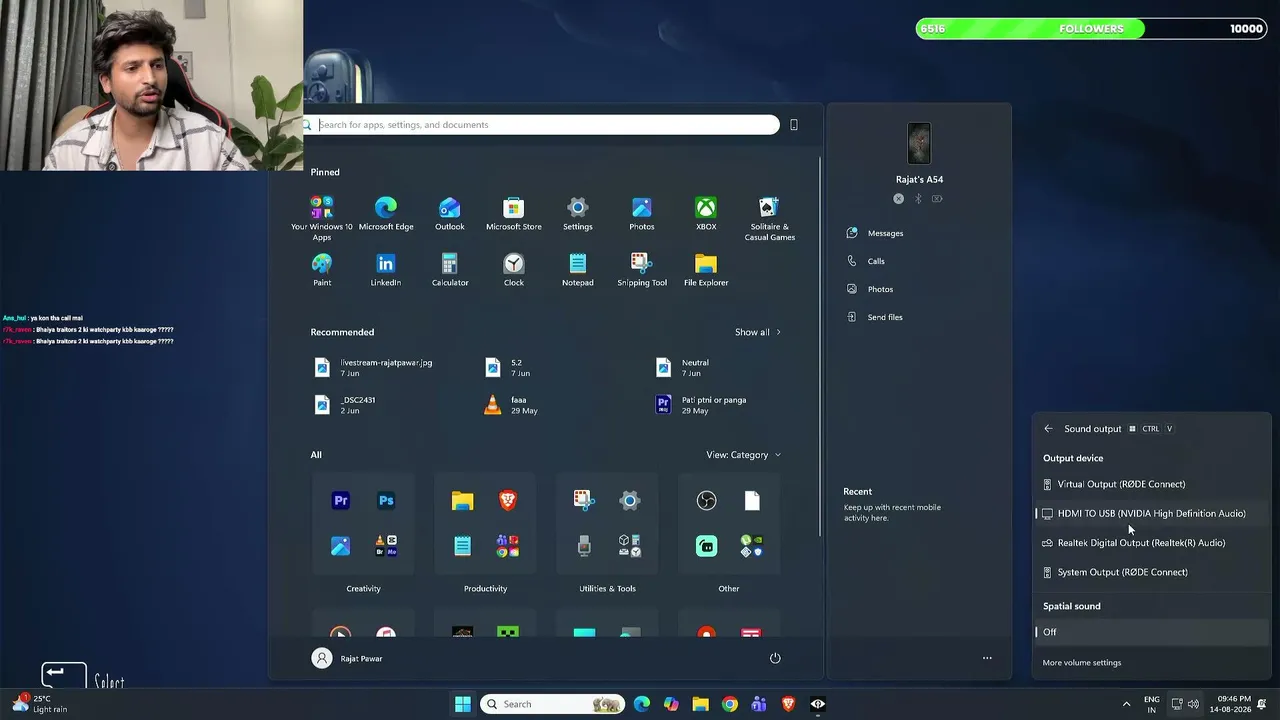Open Microsoft Store pinned app
Image resolution: width=1280 pixels, height=720 pixels.
coord(514,215)
